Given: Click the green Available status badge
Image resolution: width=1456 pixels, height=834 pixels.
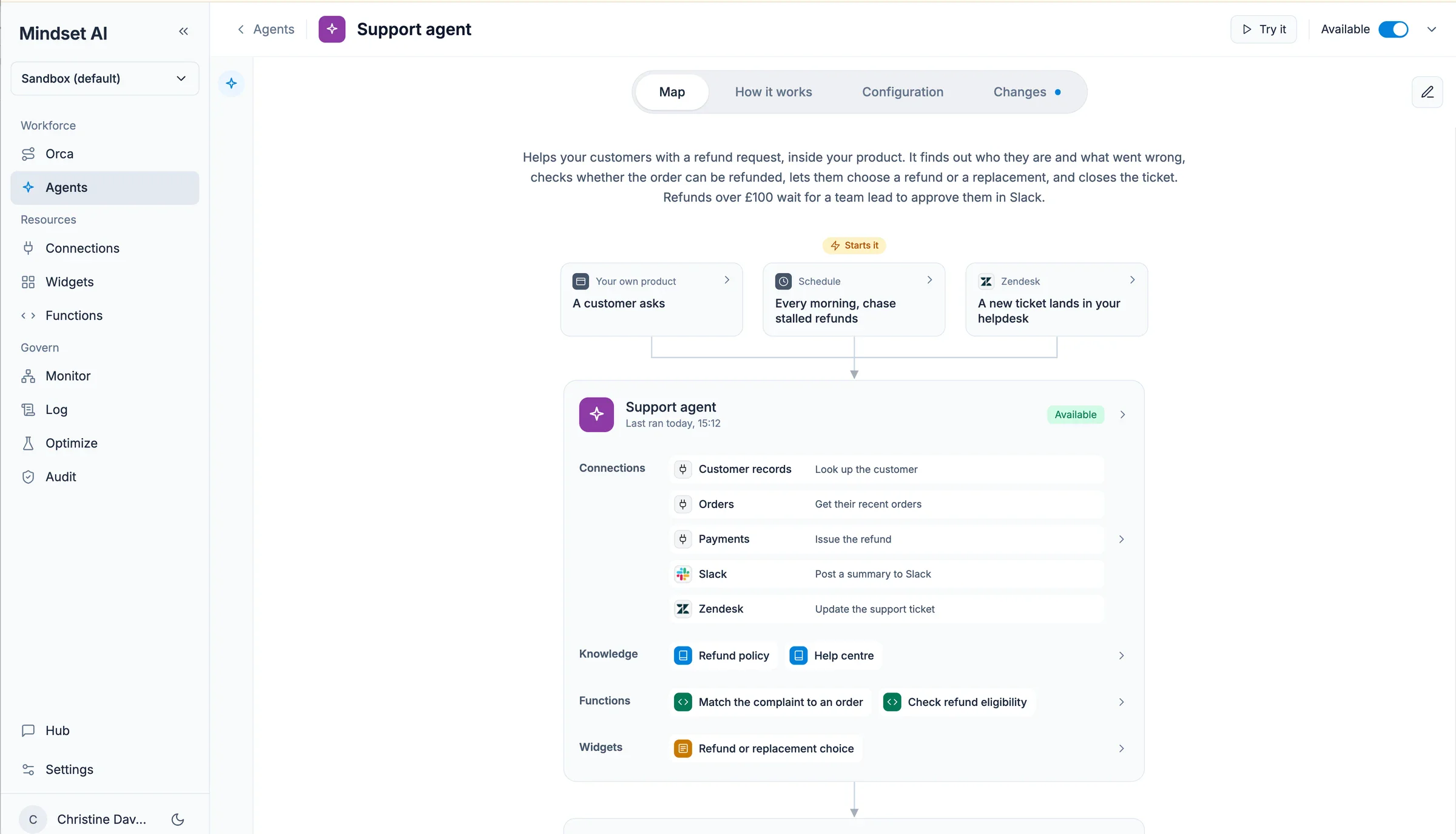Looking at the screenshot, I should 1076,415.
